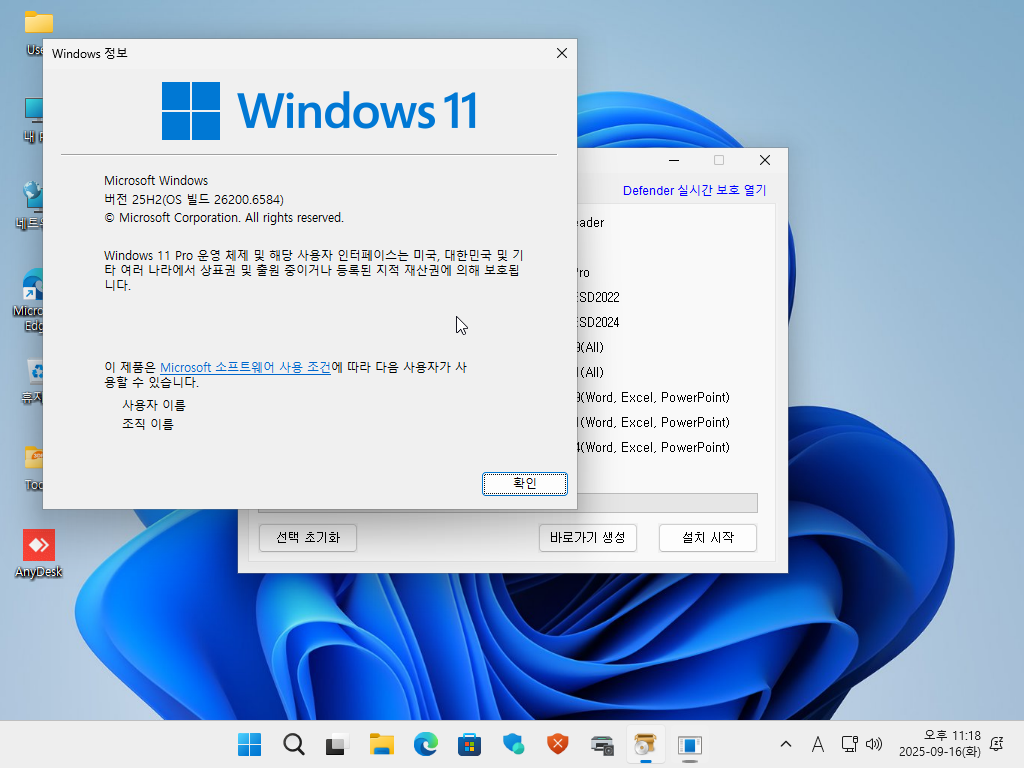
Task: Click the 설치 시작 button
Action: (708, 537)
